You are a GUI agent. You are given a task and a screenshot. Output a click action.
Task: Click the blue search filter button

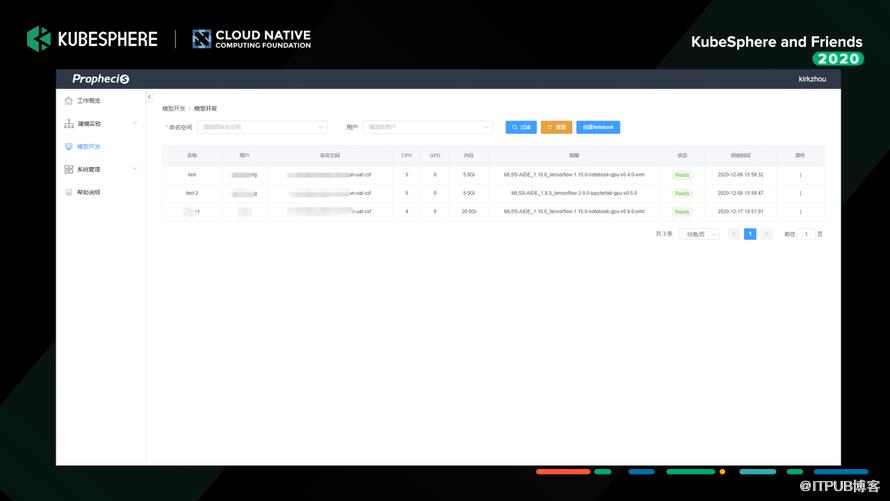521,127
